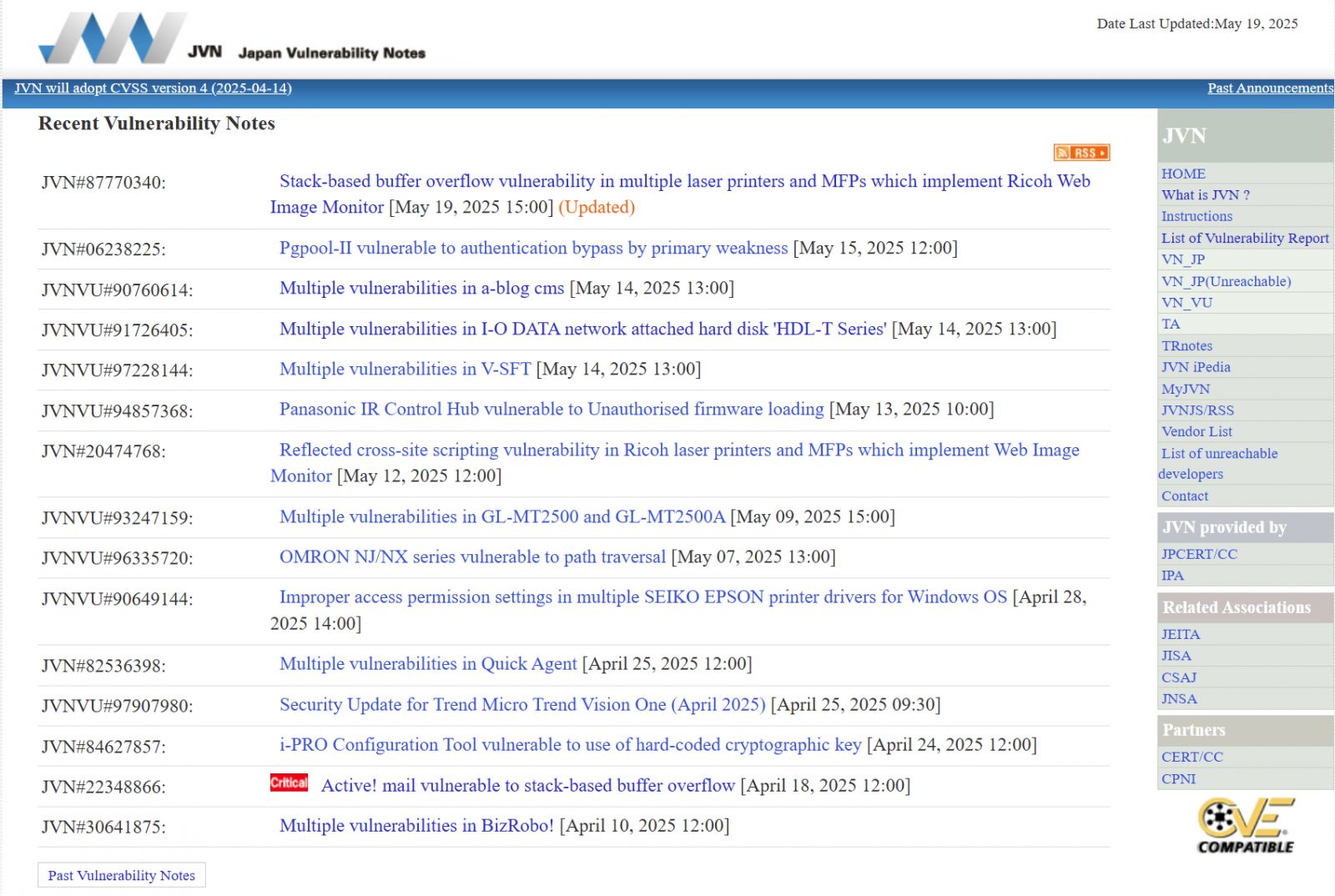1335x896 pixels.
Task: Open SEIKO EPSON printer drivers note
Action: pos(643,596)
